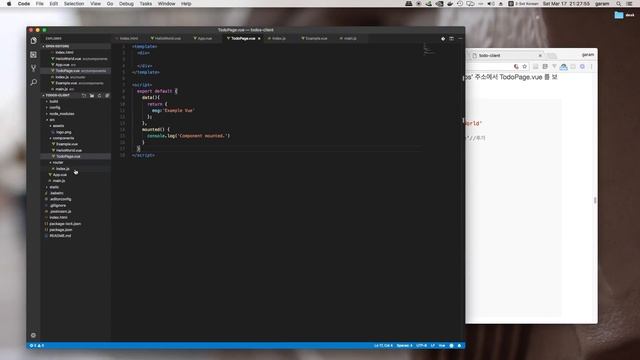Select the todo-client tab in Chrome
The height and width of the screenshot is (360, 640).
[505, 56]
